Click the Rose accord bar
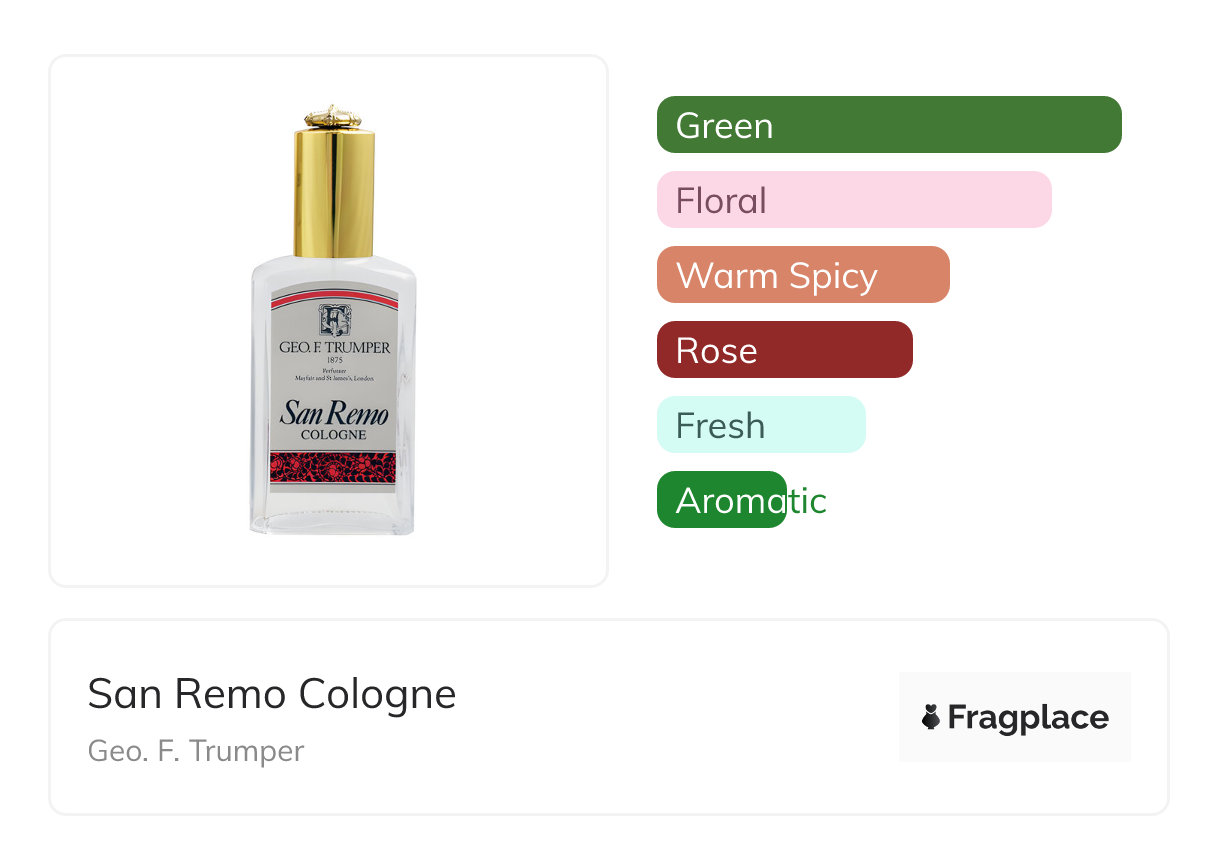Viewport: 1218px width, 864px height. tap(785, 350)
